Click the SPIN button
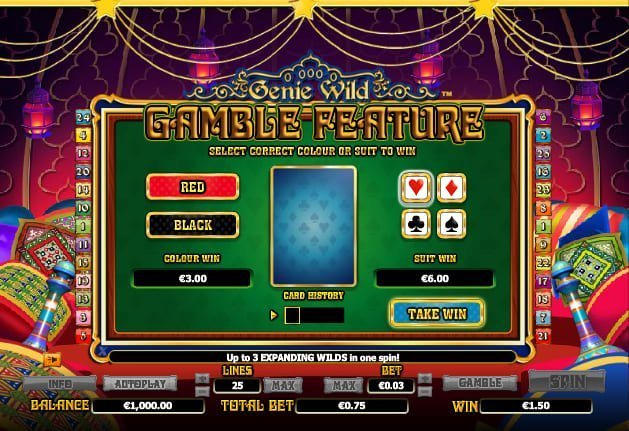The width and height of the screenshot is (629, 431). coord(567,381)
